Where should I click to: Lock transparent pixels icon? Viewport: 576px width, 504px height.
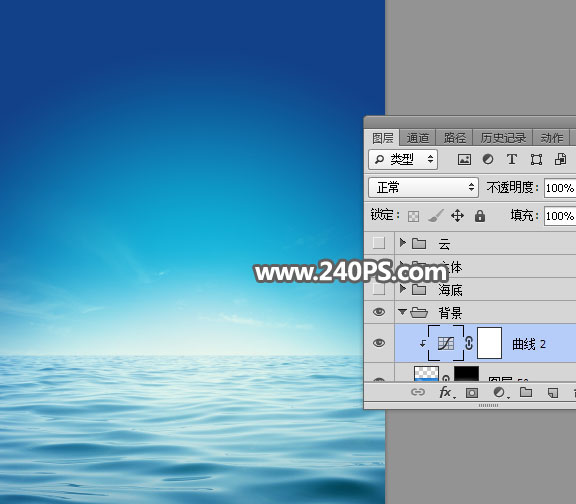tap(413, 216)
